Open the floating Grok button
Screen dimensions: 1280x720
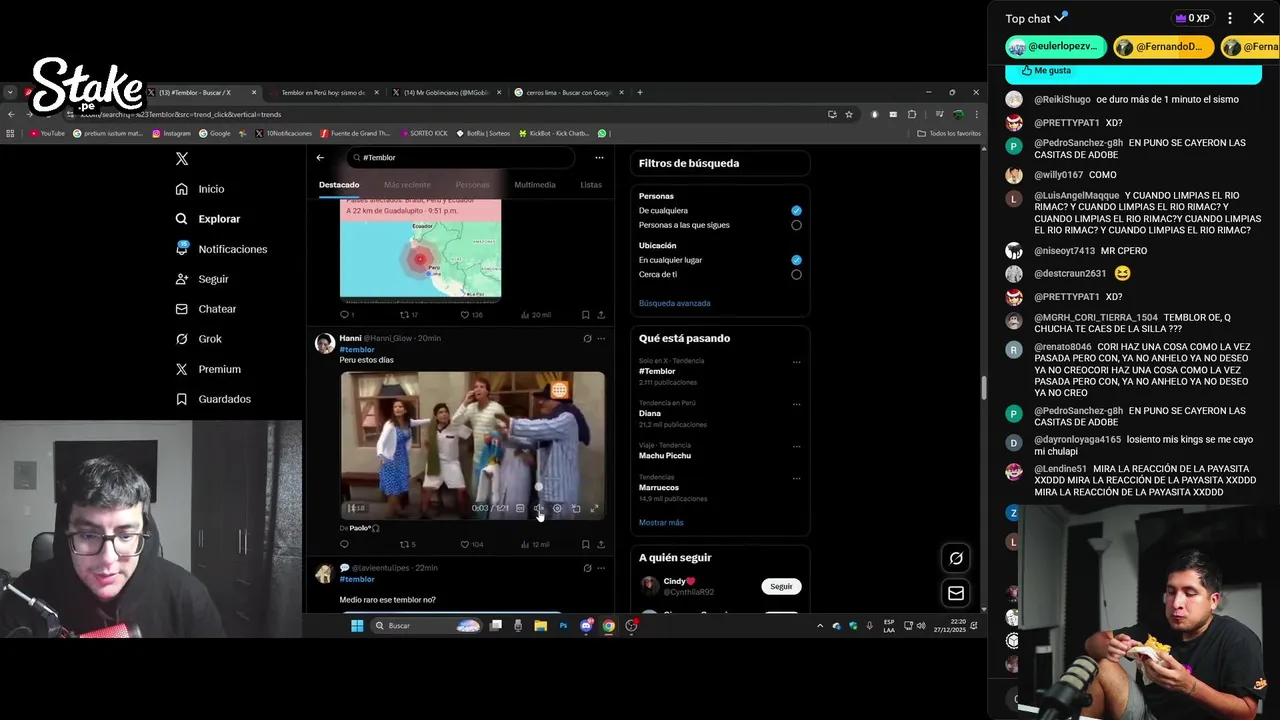click(x=956, y=559)
